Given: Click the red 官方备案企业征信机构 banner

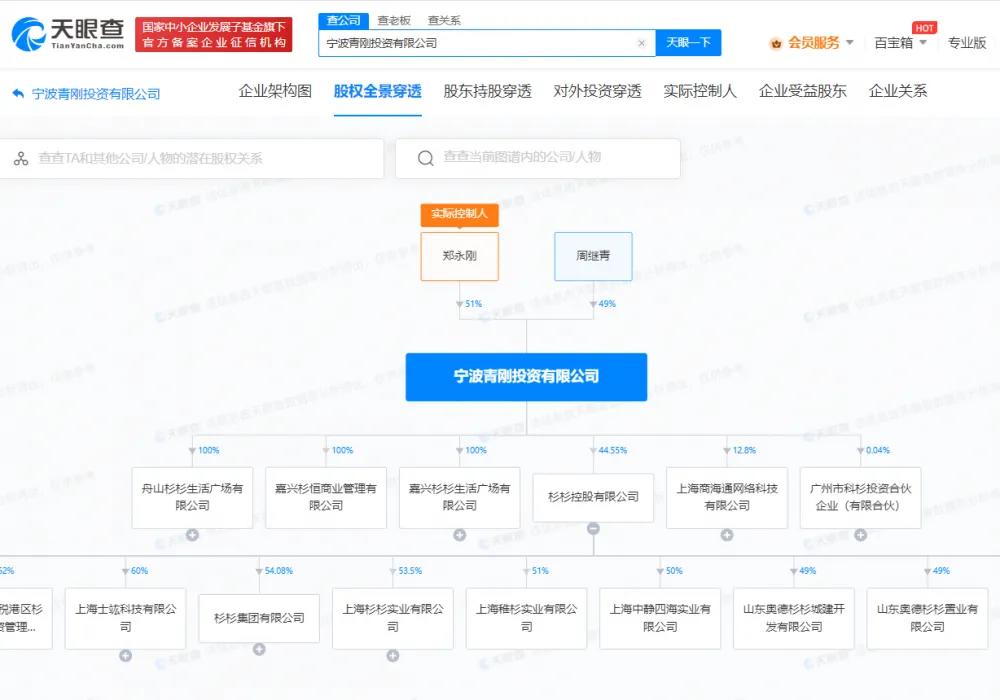Looking at the screenshot, I should (x=214, y=34).
